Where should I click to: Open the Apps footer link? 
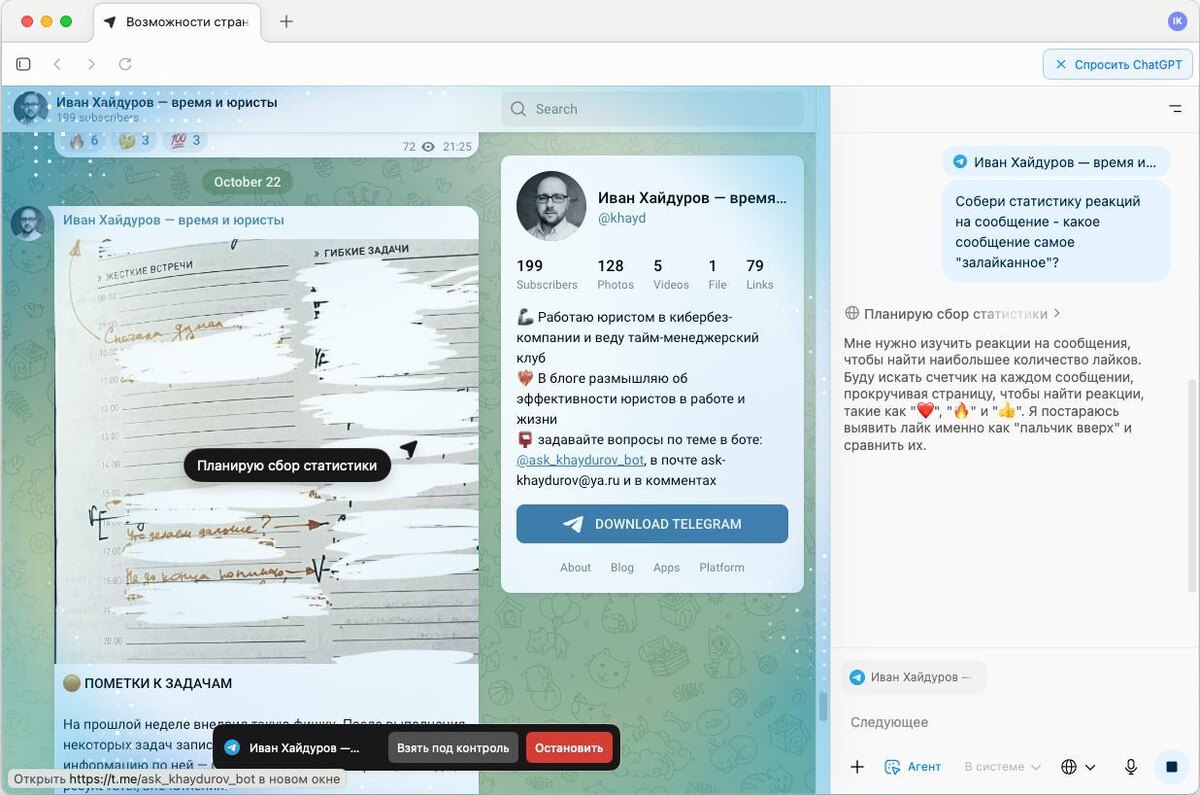(x=666, y=567)
